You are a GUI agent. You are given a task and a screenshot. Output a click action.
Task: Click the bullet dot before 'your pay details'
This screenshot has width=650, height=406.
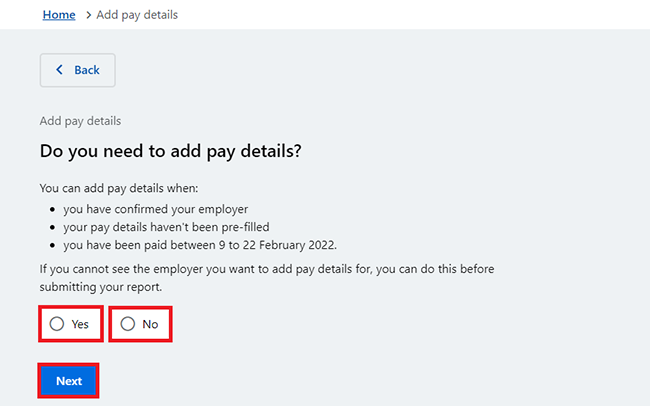point(52,227)
